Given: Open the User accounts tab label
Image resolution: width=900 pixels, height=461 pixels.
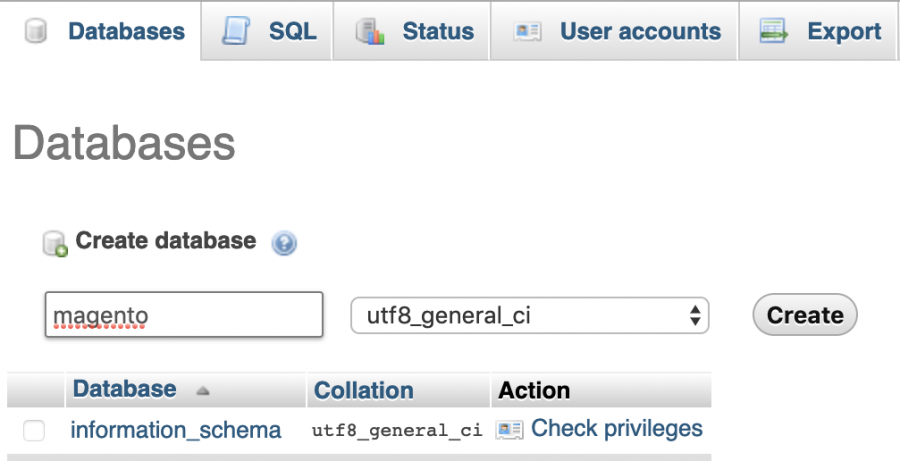Looking at the screenshot, I should coord(640,32).
